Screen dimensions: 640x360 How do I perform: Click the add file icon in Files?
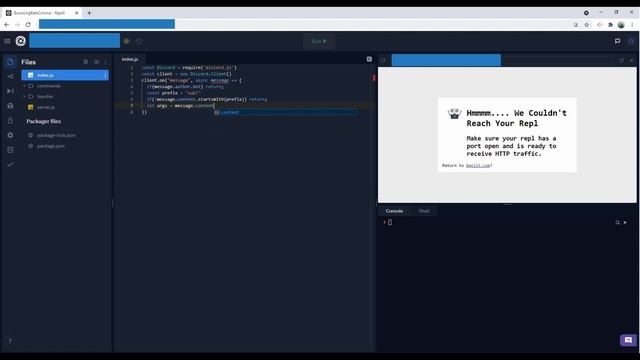coord(85,62)
